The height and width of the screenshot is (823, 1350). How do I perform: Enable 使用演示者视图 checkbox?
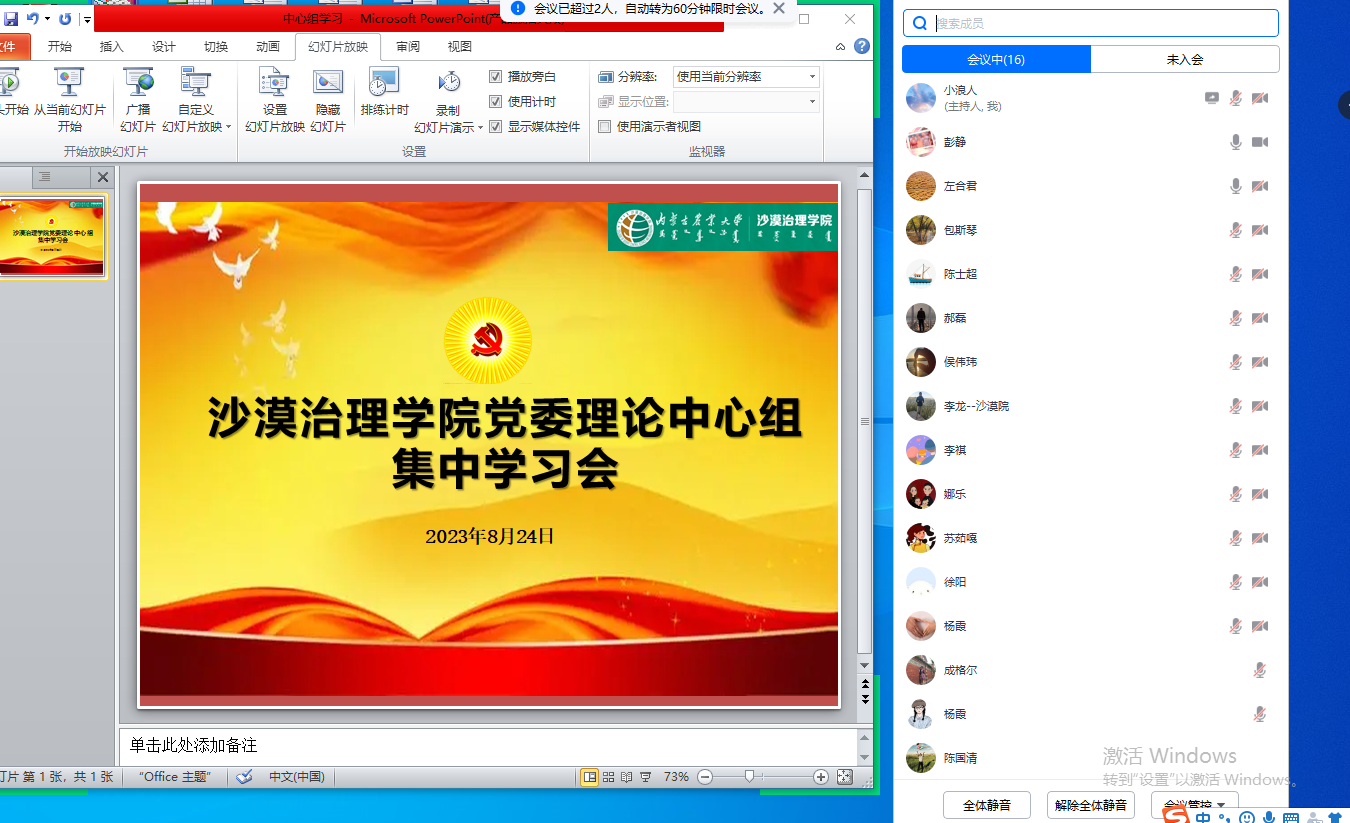[x=604, y=126]
